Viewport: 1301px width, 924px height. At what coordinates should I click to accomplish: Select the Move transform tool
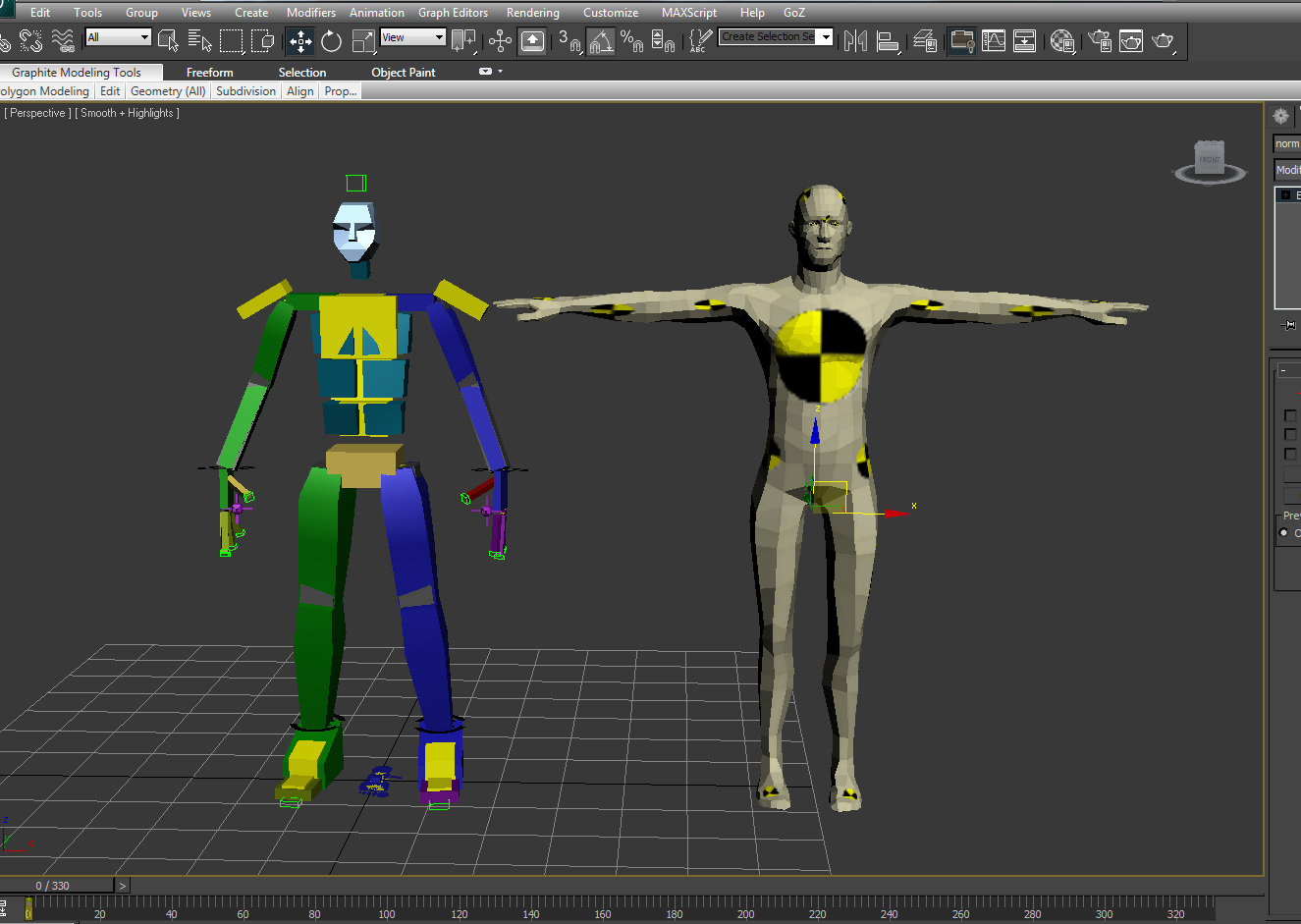click(300, 40)
